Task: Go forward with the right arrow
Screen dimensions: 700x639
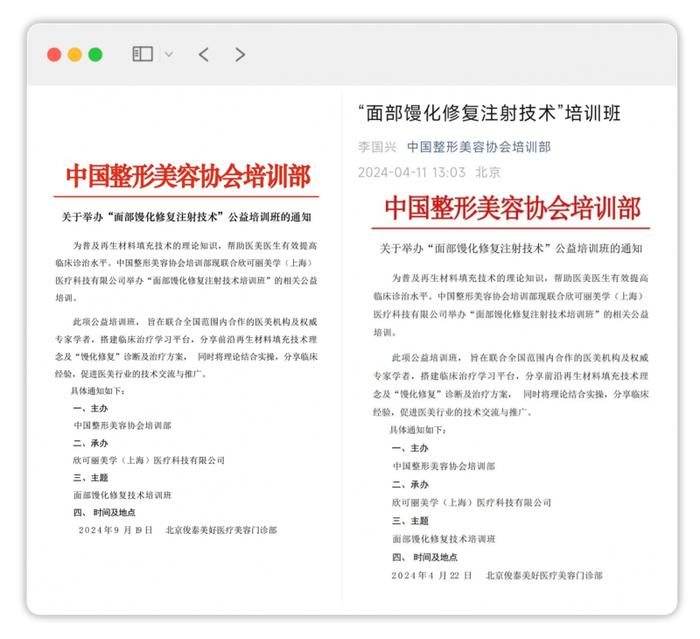Action: [240, 54]
